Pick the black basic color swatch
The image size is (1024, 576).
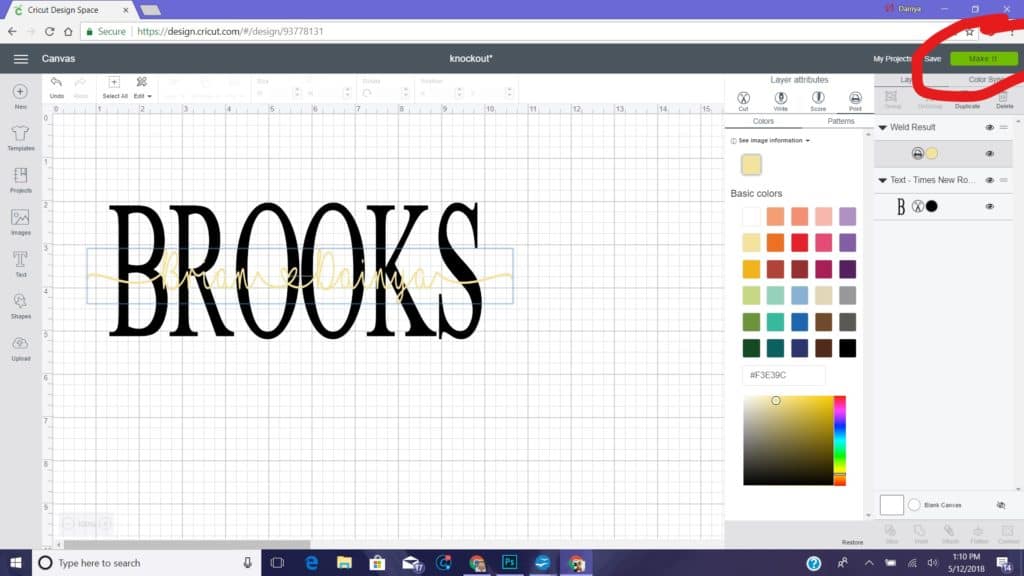tap(847, 348)
